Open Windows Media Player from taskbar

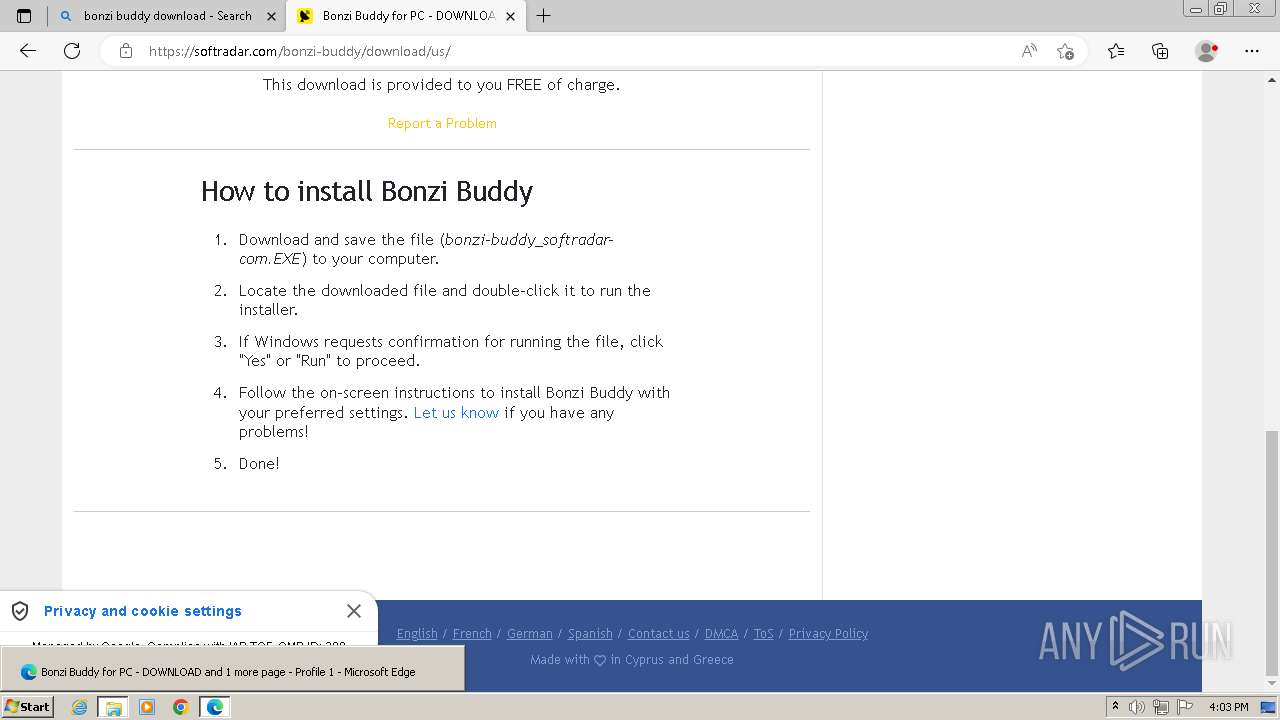[147, 707]
